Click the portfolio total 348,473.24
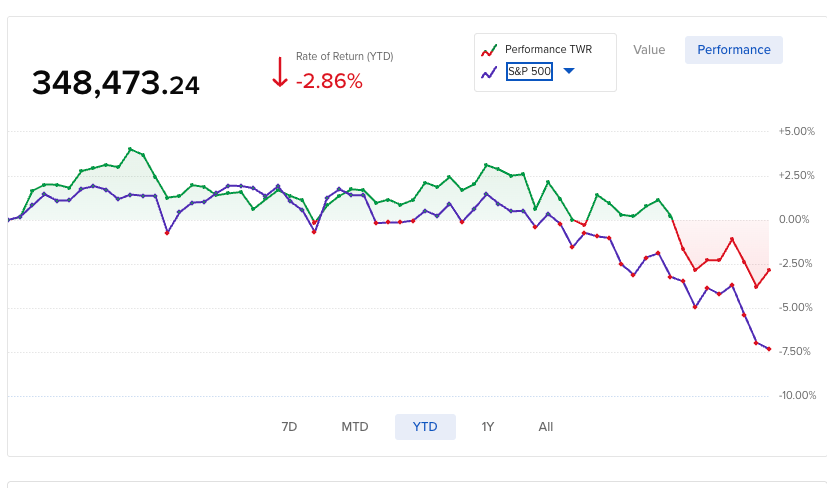This screenshot has height=488, width=827. click(116, 84)
